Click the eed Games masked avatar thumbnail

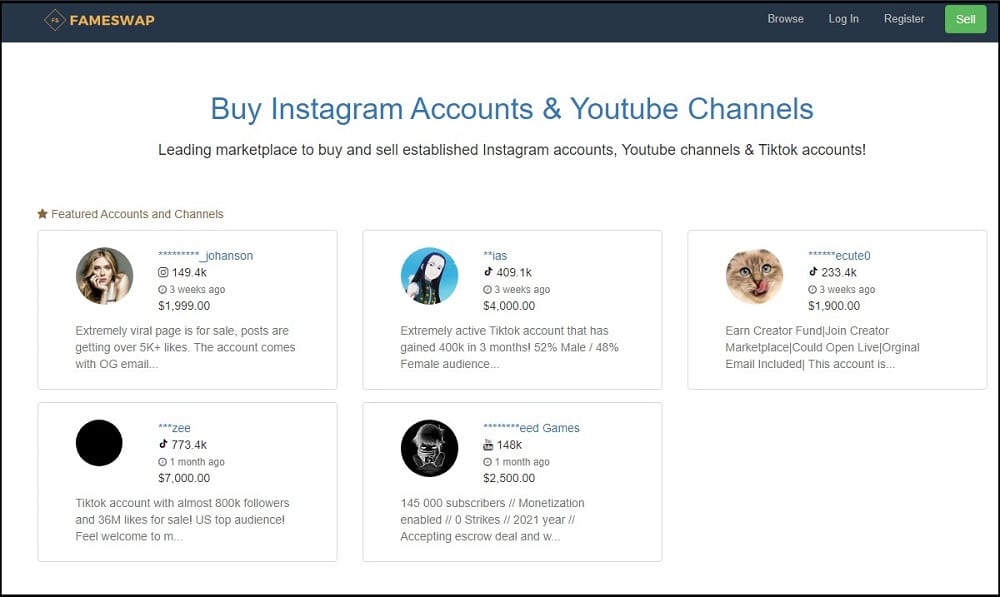(x=429, y=448)
